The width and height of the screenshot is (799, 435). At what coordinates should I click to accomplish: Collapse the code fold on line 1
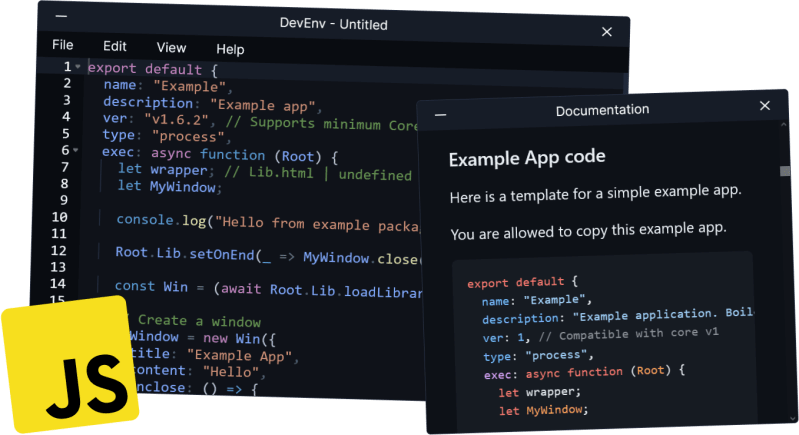click(77, 67)
